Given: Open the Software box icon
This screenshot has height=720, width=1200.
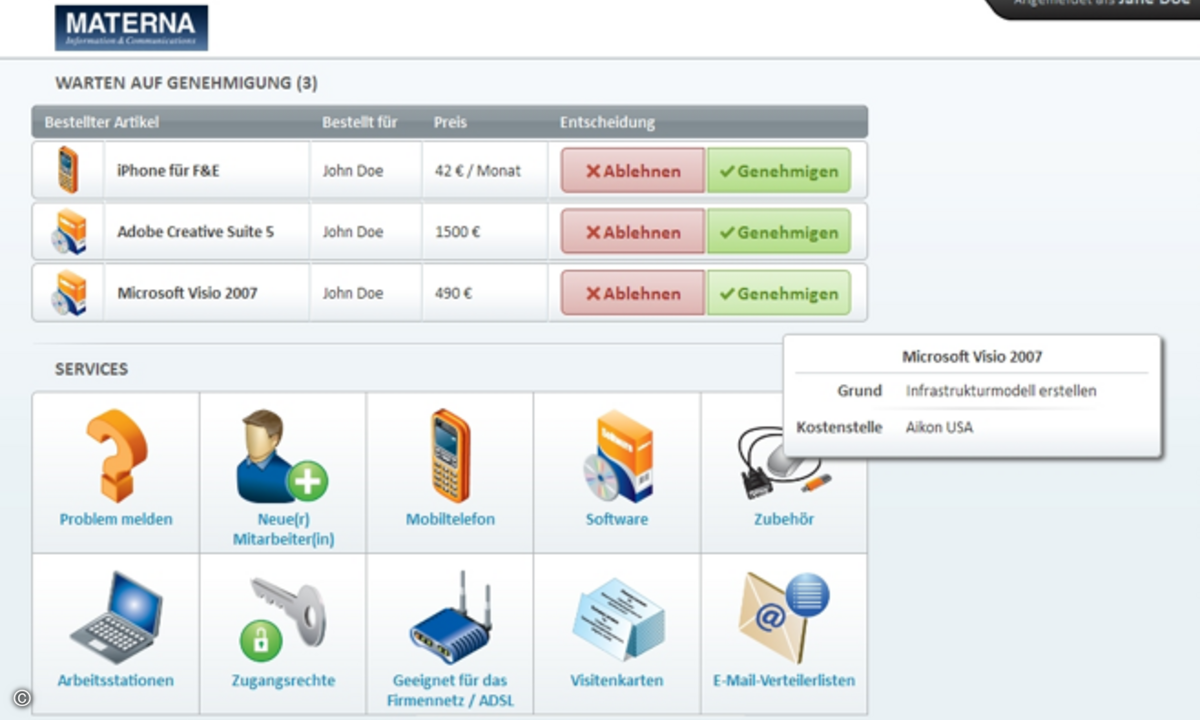Looking at the screenshot, I should [617, 455].
